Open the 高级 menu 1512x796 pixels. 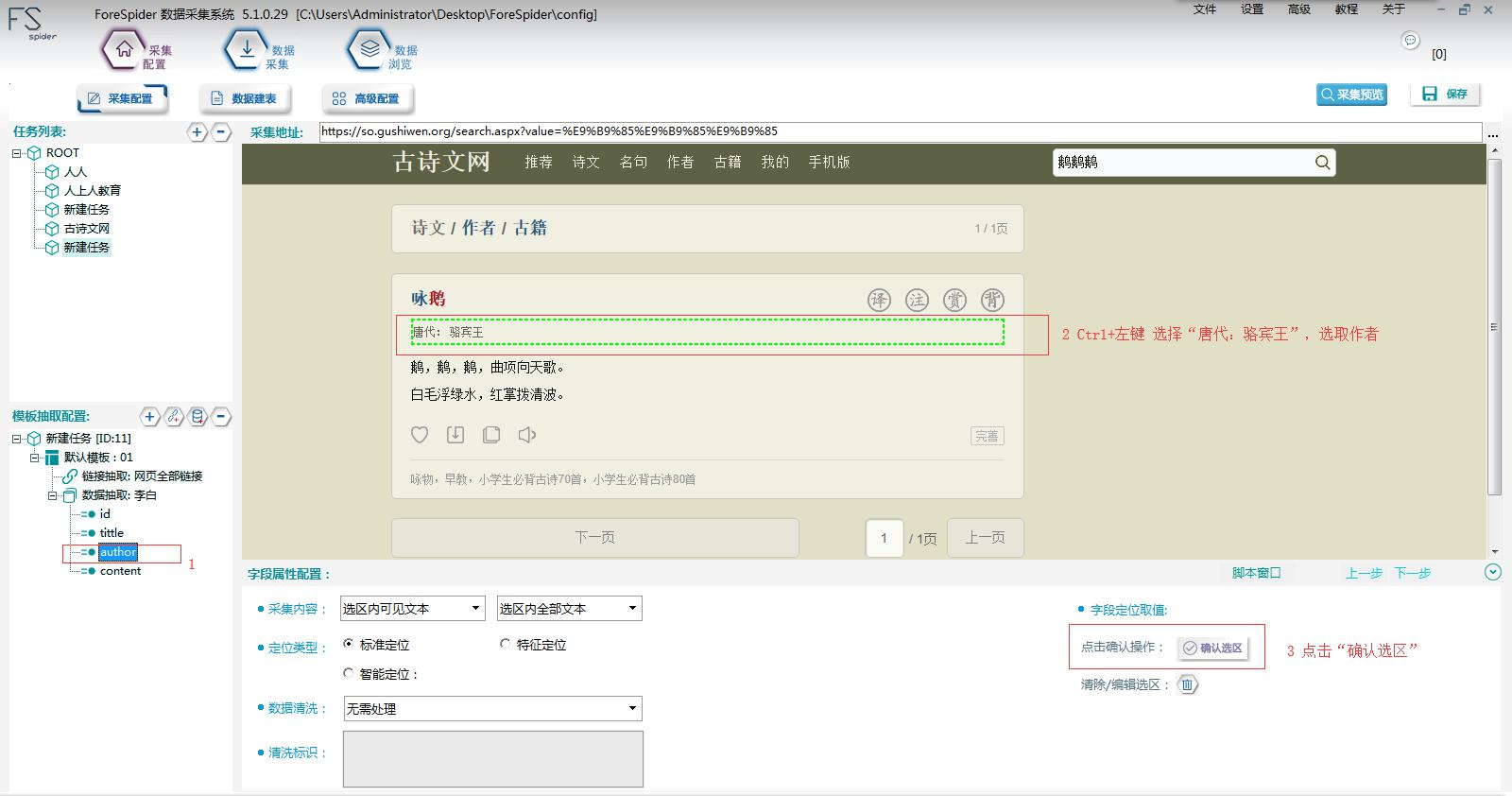click(1299, 9)
